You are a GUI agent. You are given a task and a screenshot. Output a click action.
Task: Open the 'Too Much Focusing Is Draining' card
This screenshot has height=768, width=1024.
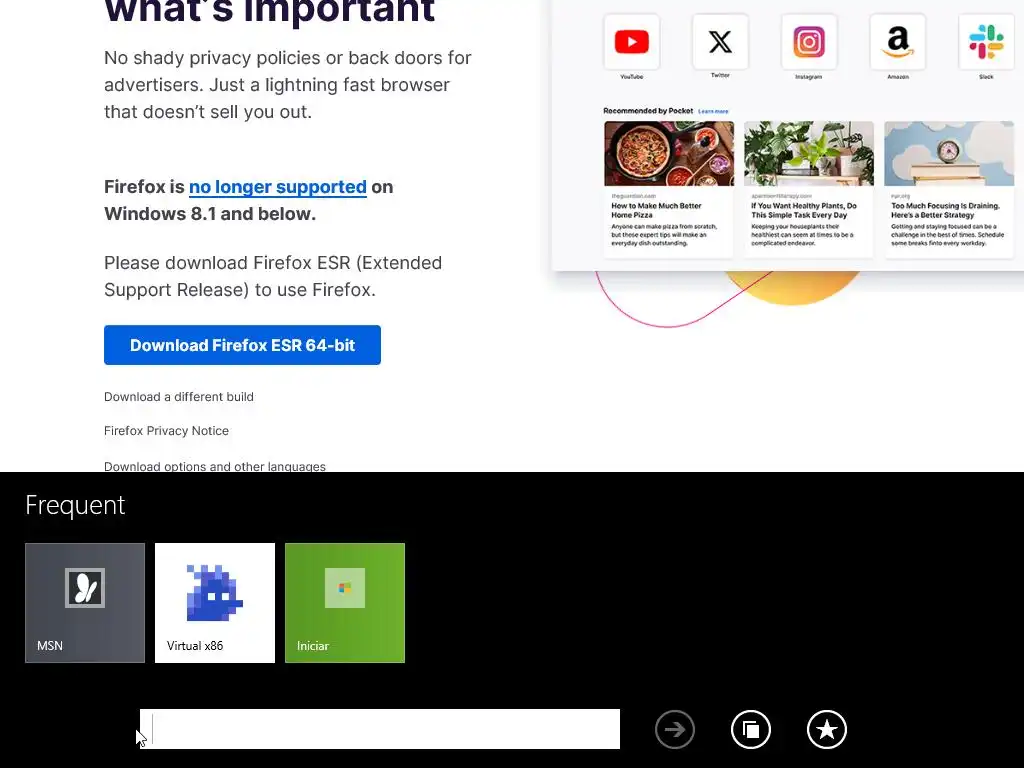click(949, 189)
